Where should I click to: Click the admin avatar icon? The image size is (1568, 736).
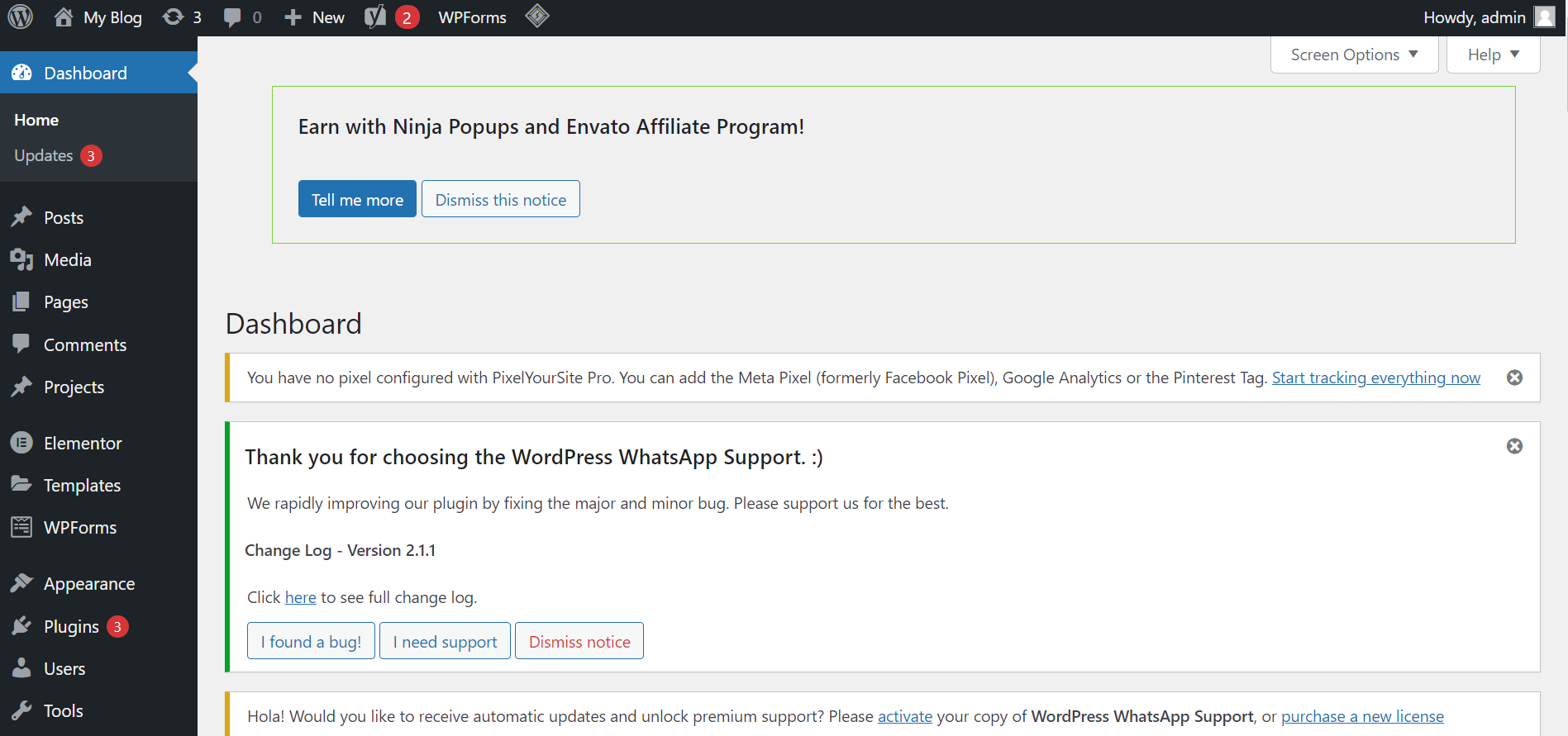point(1544,17)
